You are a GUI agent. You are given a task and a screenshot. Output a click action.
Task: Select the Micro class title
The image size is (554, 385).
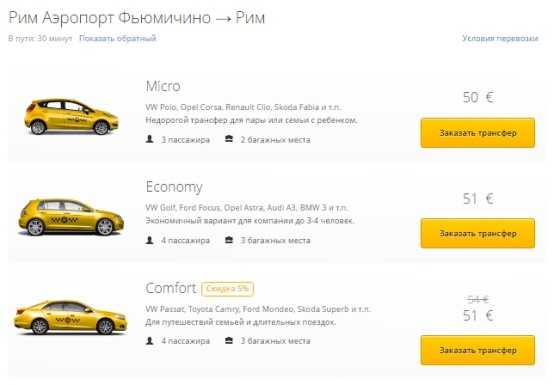[163, 86]
